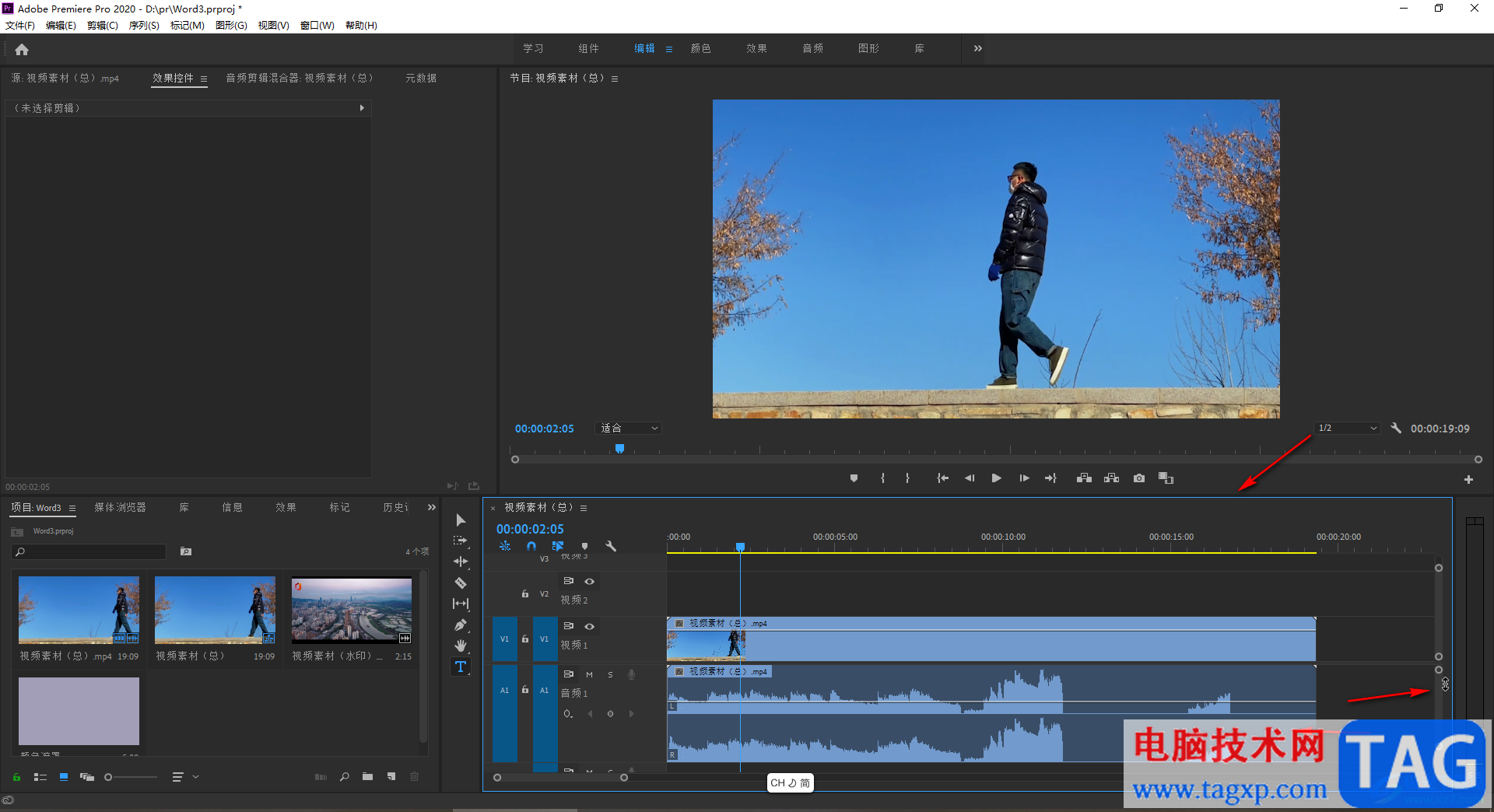1494x812 pixels.
Task: Open timeline display settings wrench
Action: pyautogui.click(x=611, y=546)
